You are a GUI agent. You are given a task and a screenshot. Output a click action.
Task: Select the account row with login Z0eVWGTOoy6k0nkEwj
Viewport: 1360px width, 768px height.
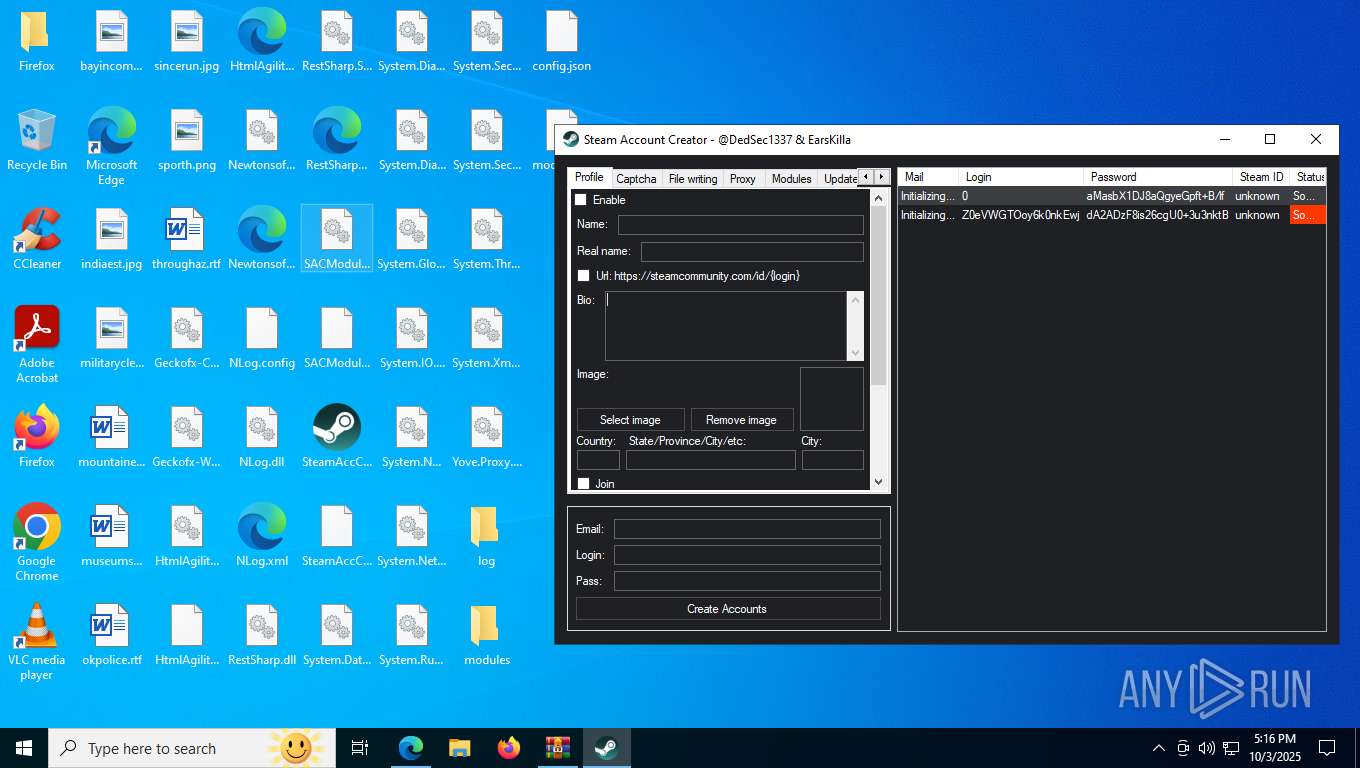pyautogui.click(x=1112, y=215)
